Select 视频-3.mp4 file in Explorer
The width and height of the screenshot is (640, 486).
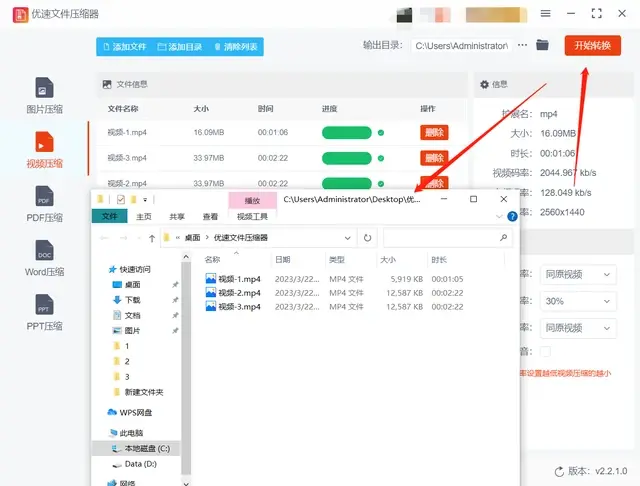[x=239, y=307]
